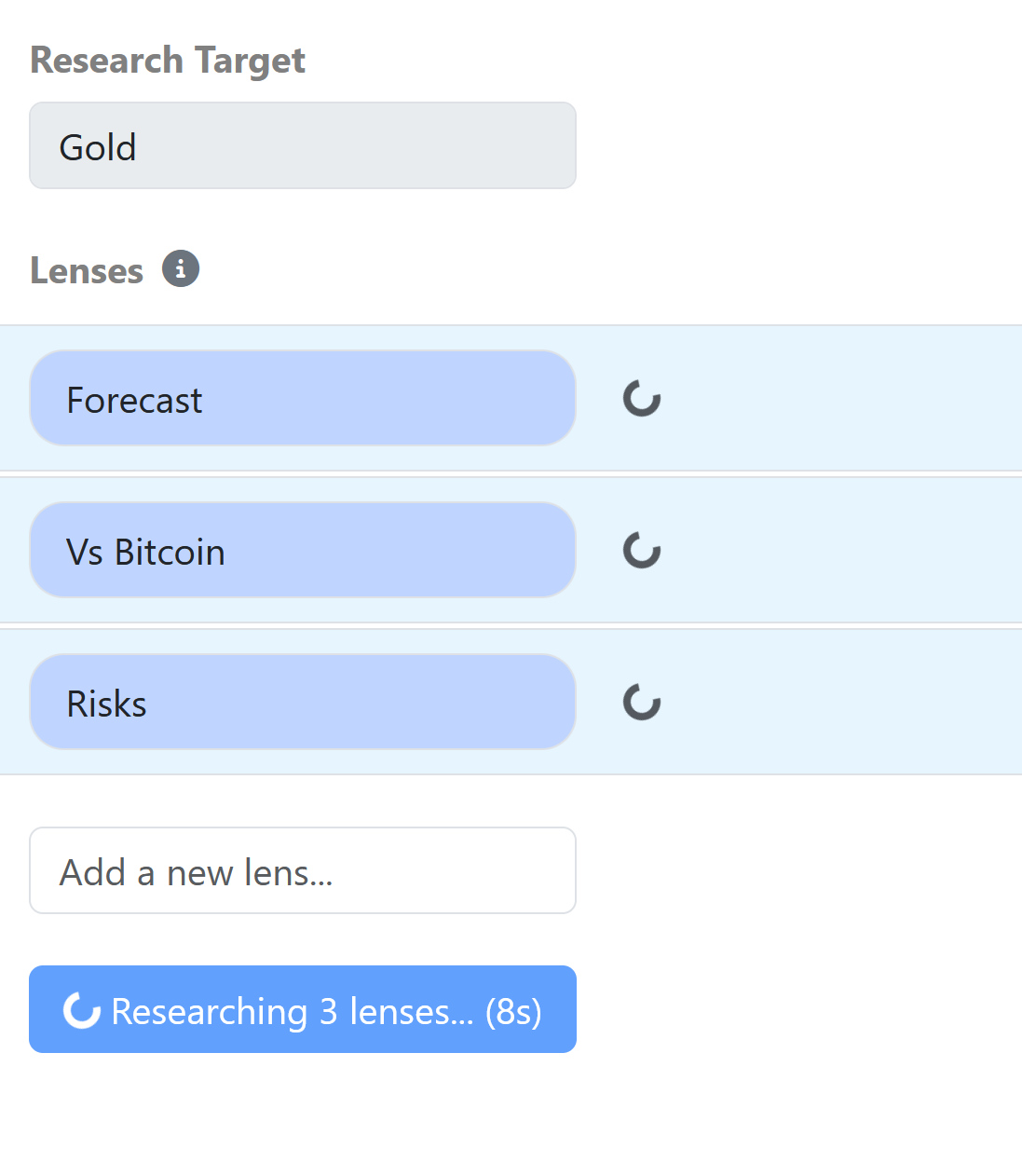1022x1176 pixels.
Task: Click the loading spinner beside Risks
Action: pyautogui.click(x=642, y=702)
